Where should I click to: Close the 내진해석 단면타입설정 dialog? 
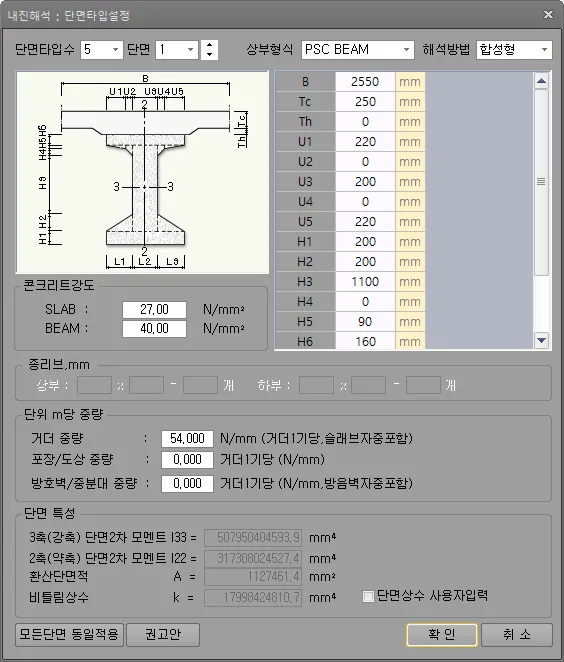point(548,15)
